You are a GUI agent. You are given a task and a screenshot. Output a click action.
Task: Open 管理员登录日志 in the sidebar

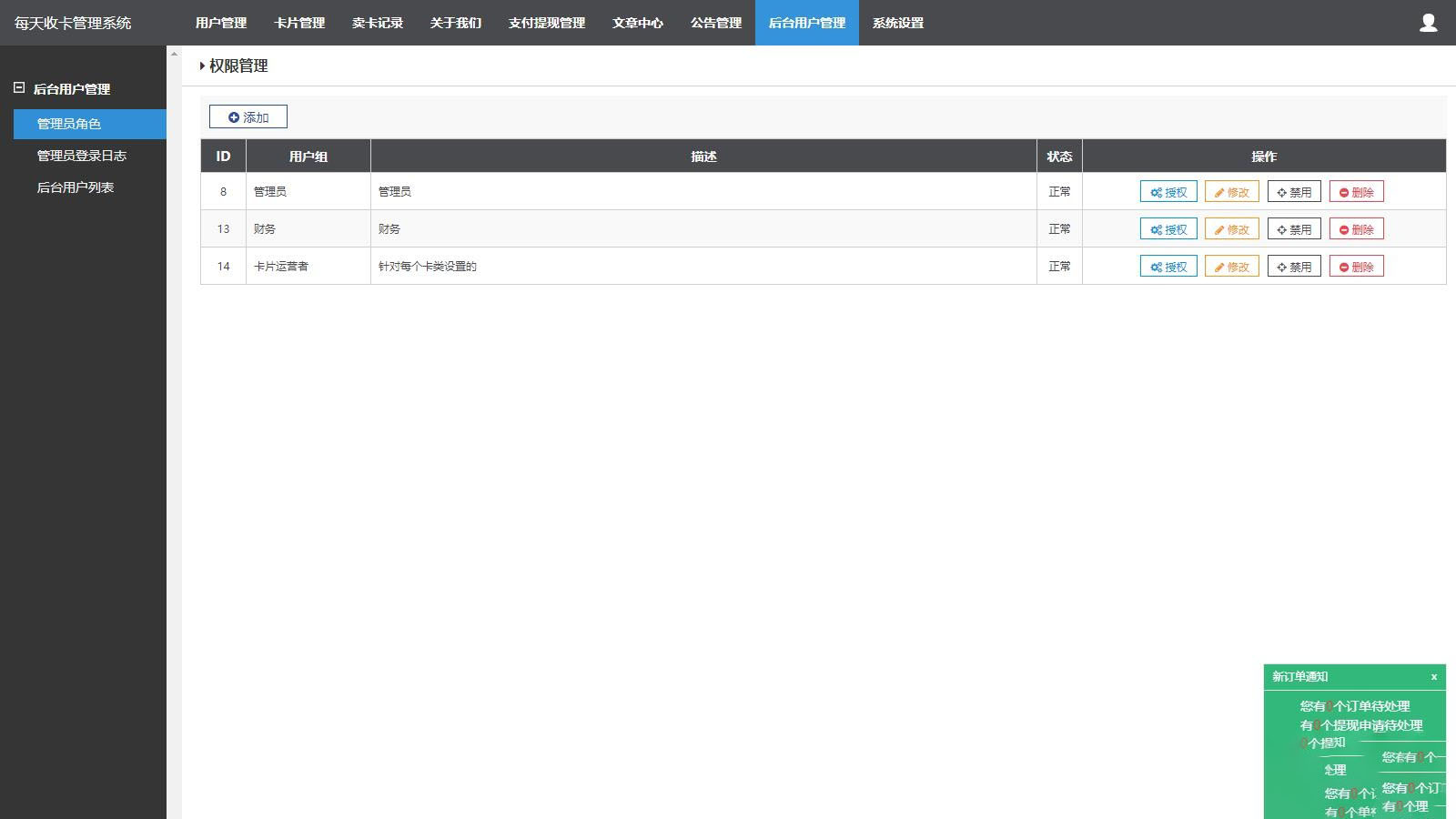[81, 156]
